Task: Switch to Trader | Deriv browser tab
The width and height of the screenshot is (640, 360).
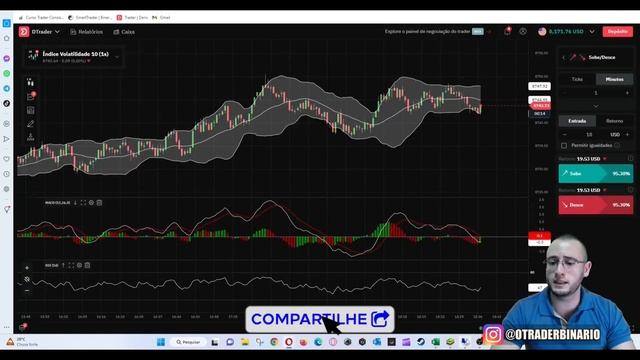Action: point(132,18)
